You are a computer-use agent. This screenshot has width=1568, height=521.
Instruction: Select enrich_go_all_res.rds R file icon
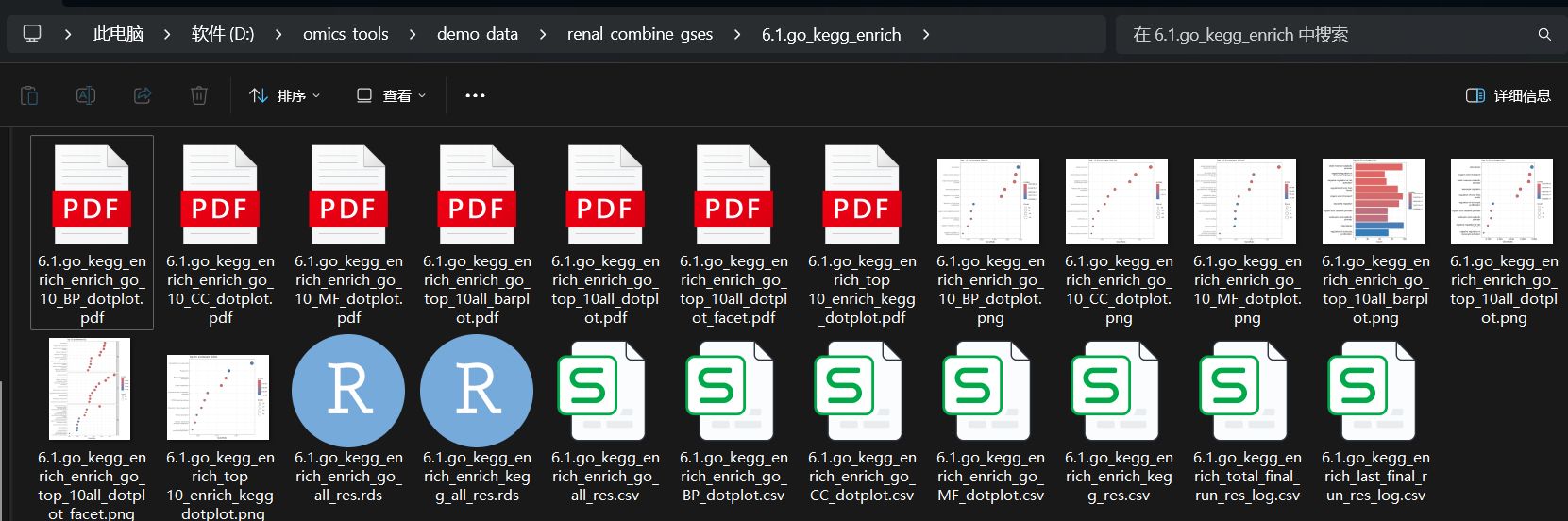[348, 390]
